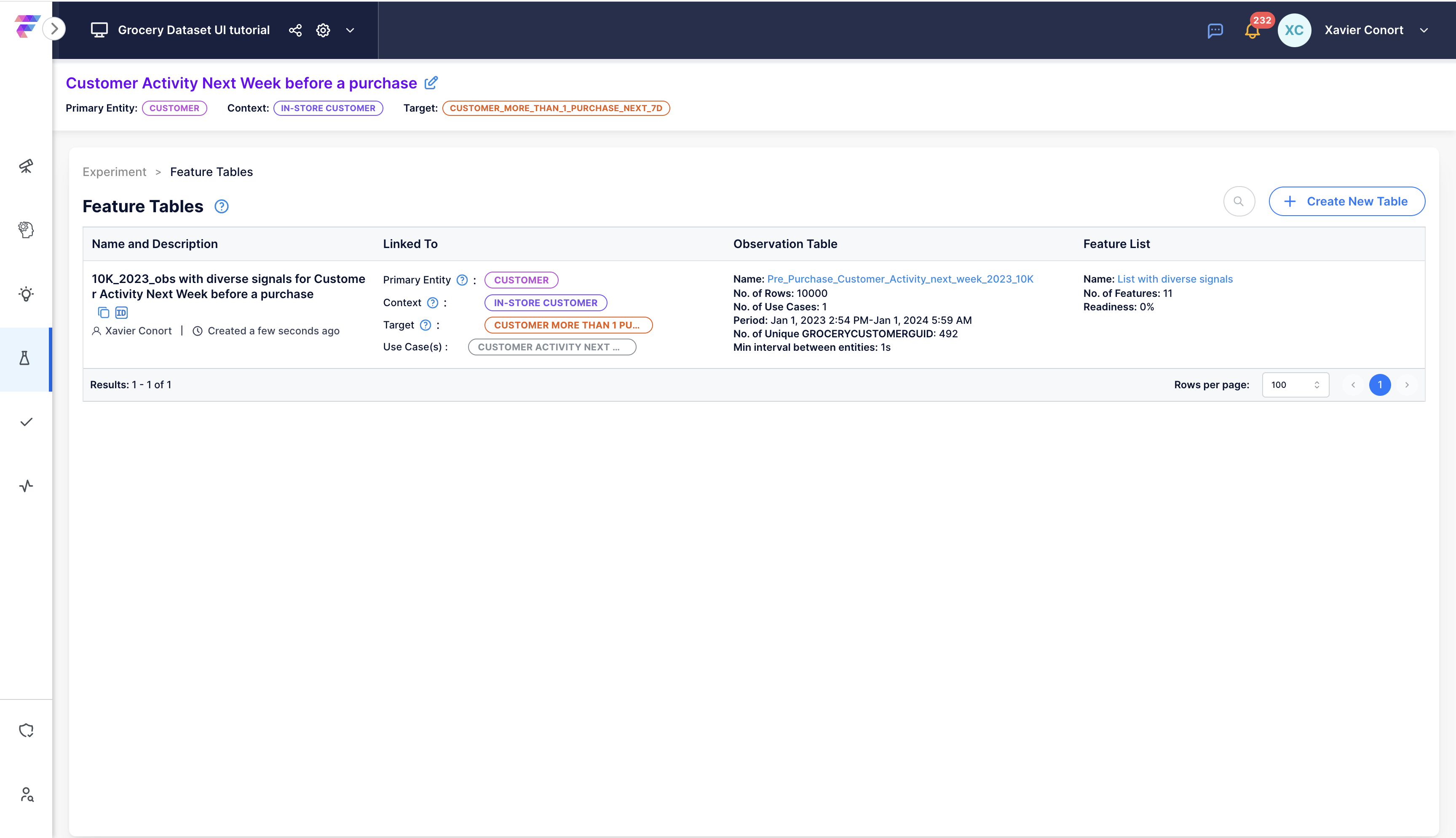Open the pulse monitoring sidebar icon
The image size is (1456, 838).
26,486
